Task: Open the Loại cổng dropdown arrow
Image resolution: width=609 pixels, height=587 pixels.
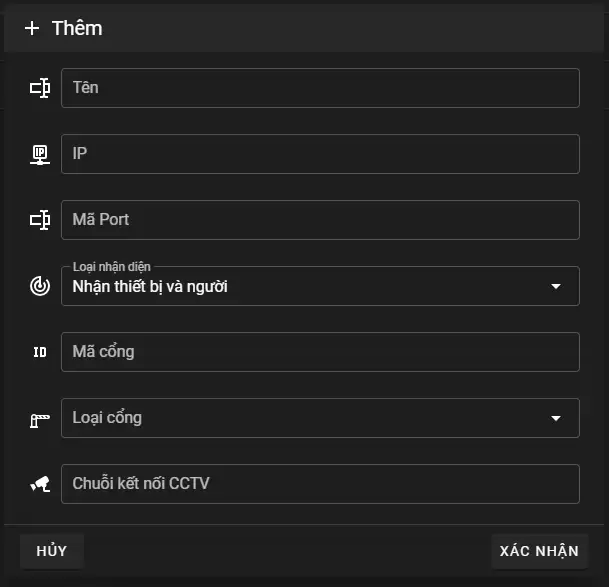Action: coord(556,419)
